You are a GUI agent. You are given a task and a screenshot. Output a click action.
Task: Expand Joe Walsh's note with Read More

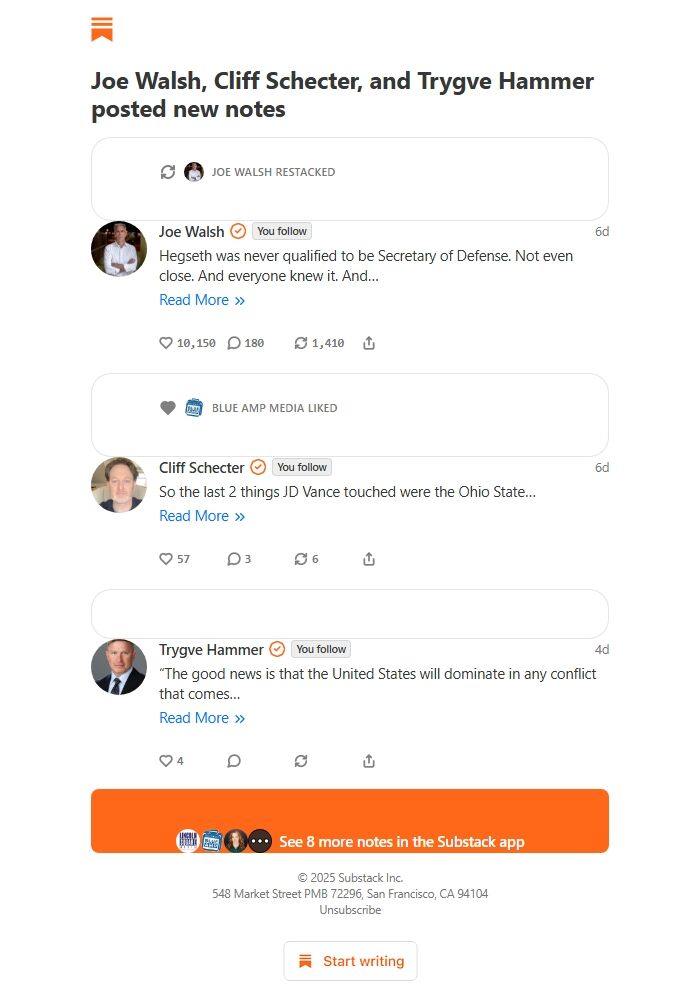click(x=202, y=300)
